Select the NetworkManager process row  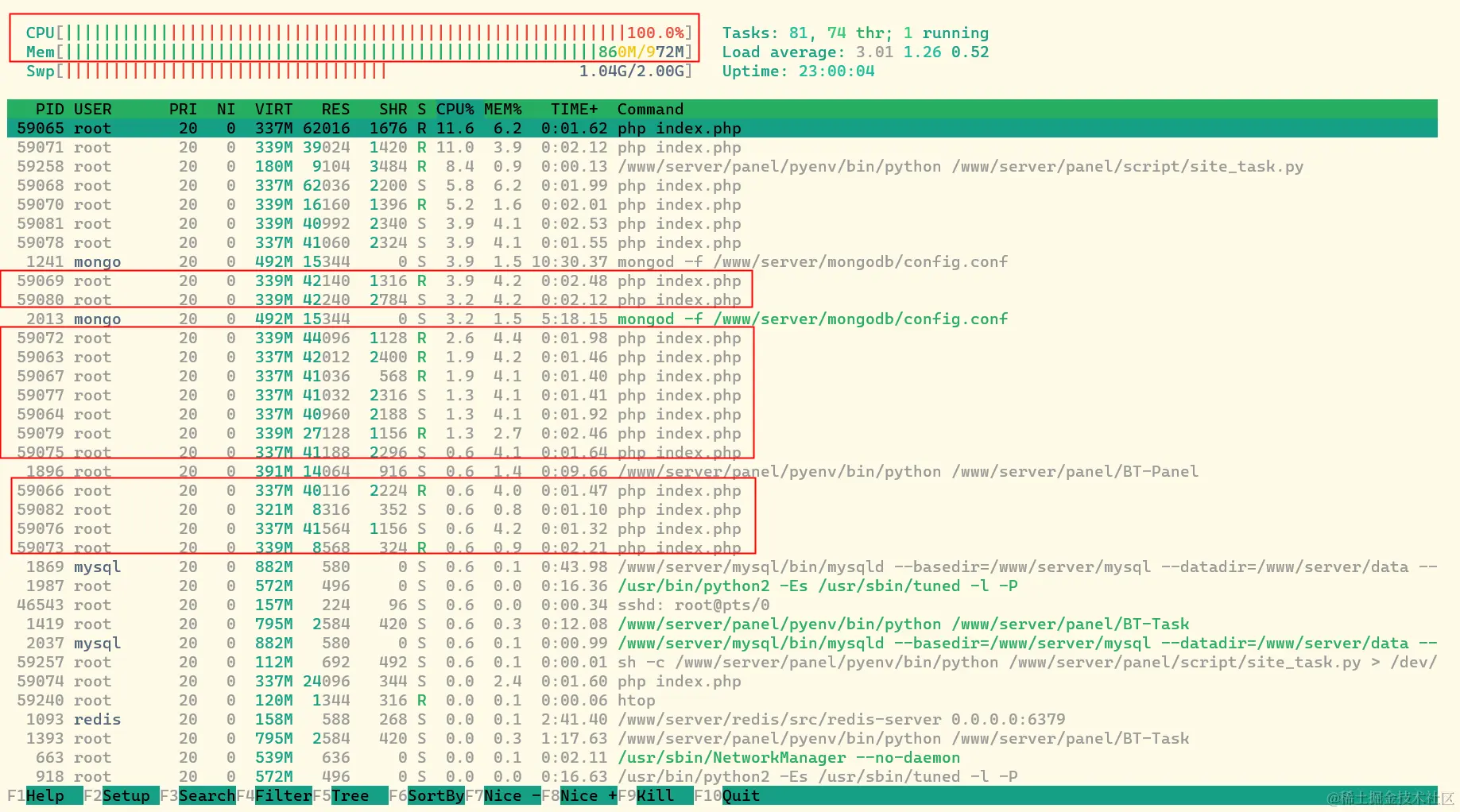click(722, 757)
